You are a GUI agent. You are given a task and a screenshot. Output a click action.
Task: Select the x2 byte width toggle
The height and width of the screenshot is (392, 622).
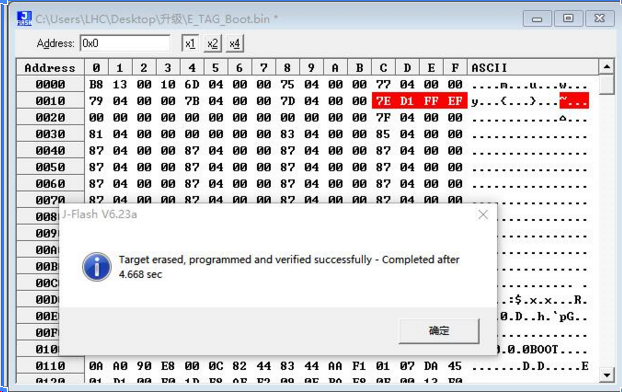click(212, 43)
